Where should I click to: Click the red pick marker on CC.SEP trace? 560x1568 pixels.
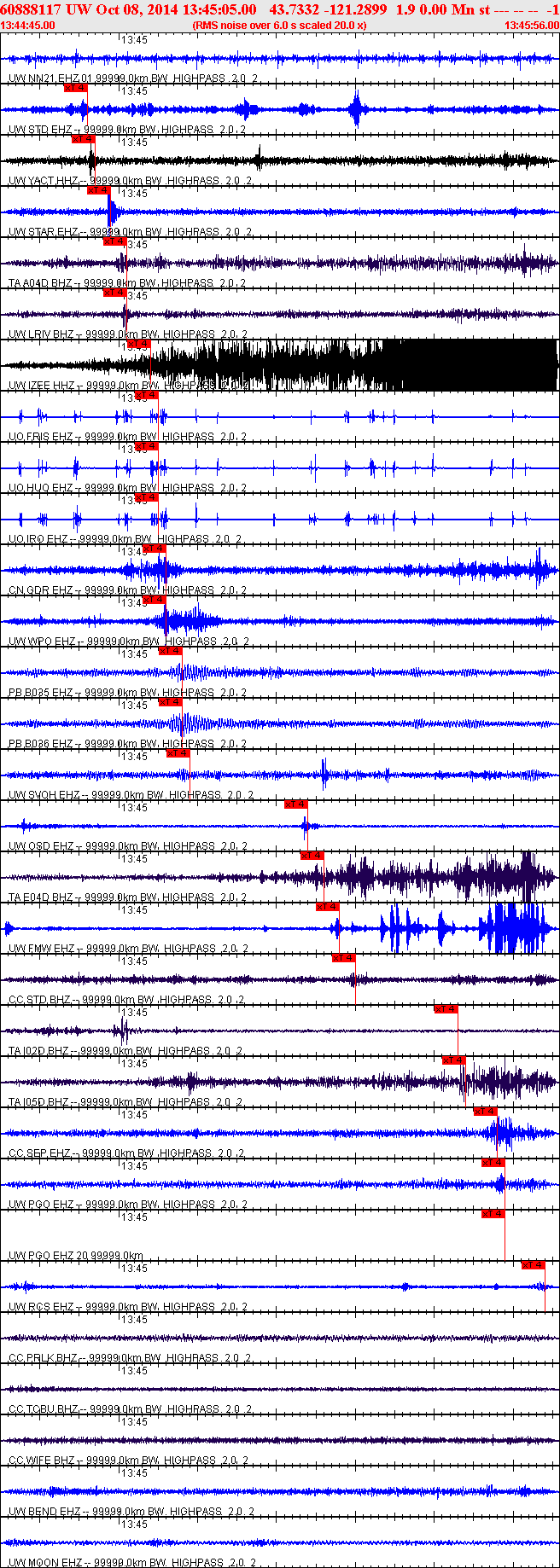click(x=486, y=1112)
